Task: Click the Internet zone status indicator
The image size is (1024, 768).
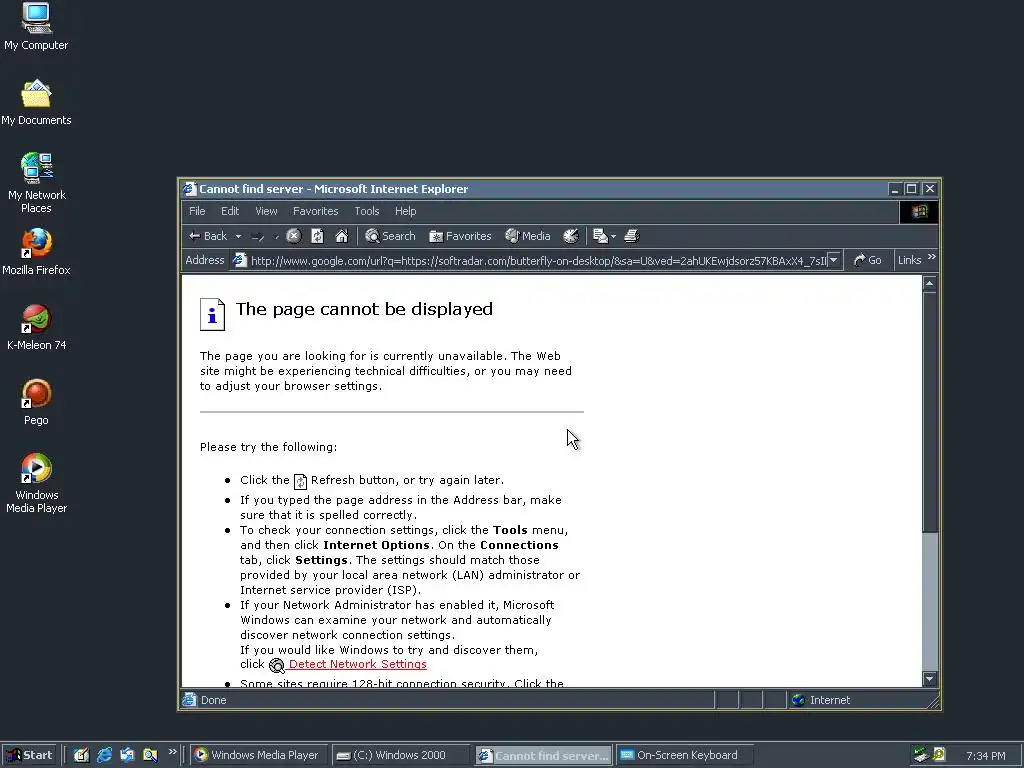Action: [x=823, y=700]
